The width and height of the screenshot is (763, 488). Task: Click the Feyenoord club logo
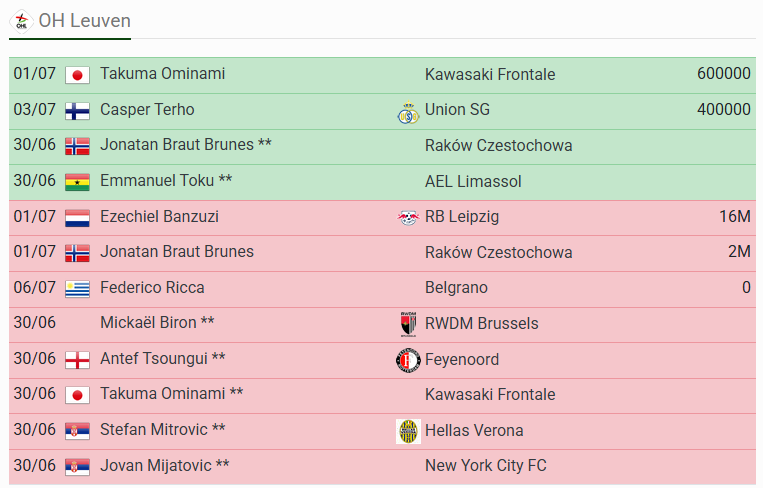(x=408, y=360)
